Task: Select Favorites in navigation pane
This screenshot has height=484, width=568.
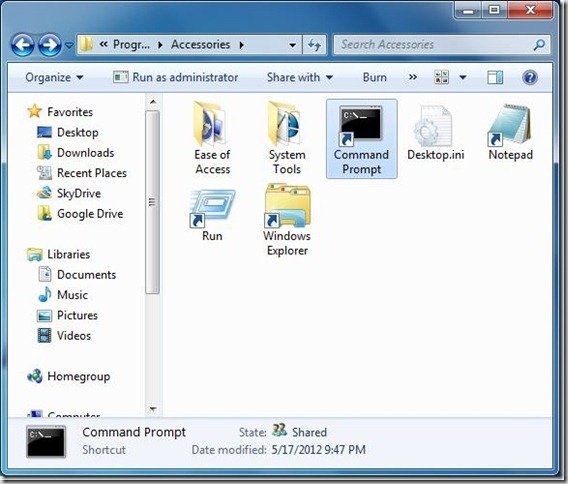Action: point(60,112)
